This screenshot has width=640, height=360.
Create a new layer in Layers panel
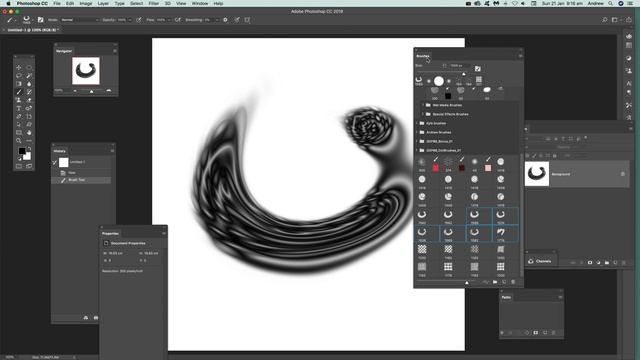pyautogui.click(x=616, y=262)
